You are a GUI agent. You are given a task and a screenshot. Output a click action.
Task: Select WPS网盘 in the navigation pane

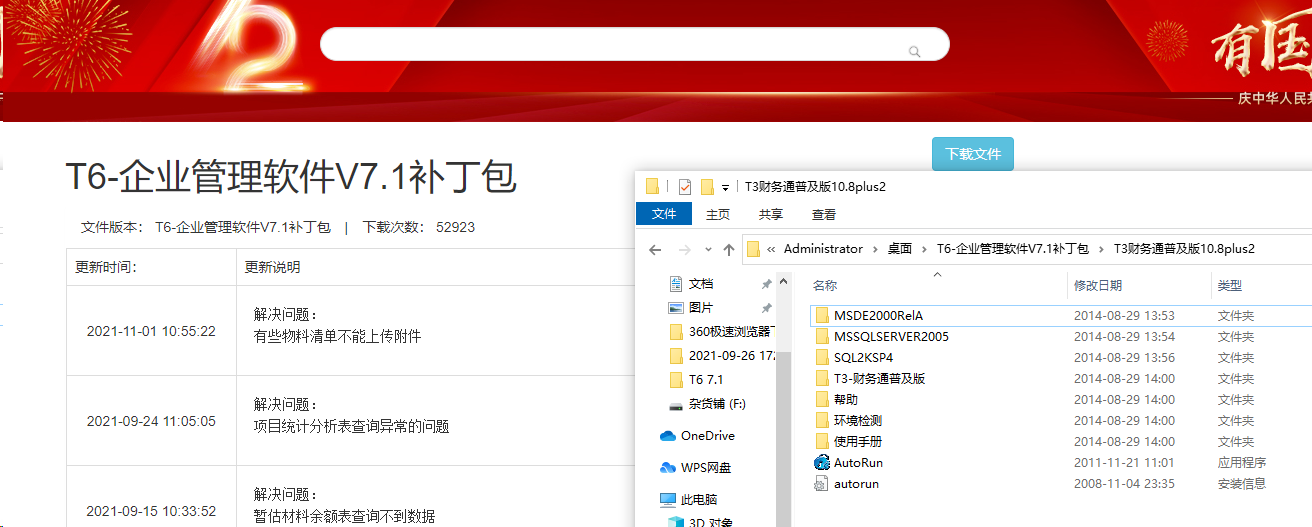point(706,468)
